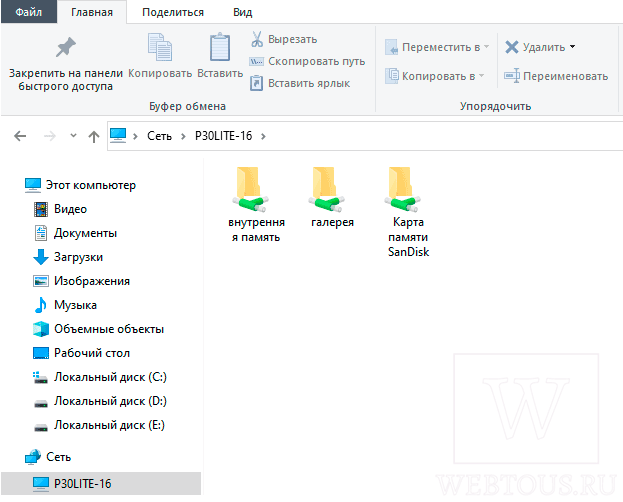Select the Карта памяти SanDisk folder
Image resolution: width=623 pixels, height=502 pixels.
coord(408,213)
